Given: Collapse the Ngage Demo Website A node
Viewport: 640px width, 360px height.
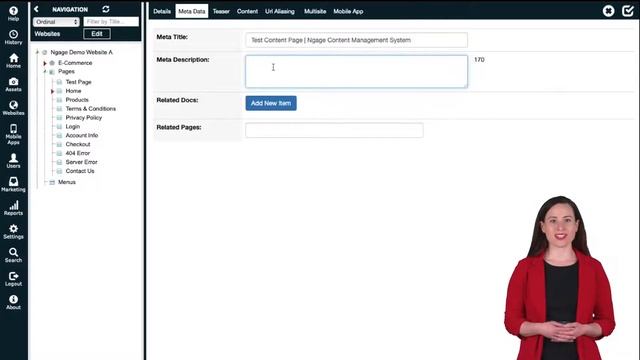Looking at the screenshot, I should click(38, 52).
